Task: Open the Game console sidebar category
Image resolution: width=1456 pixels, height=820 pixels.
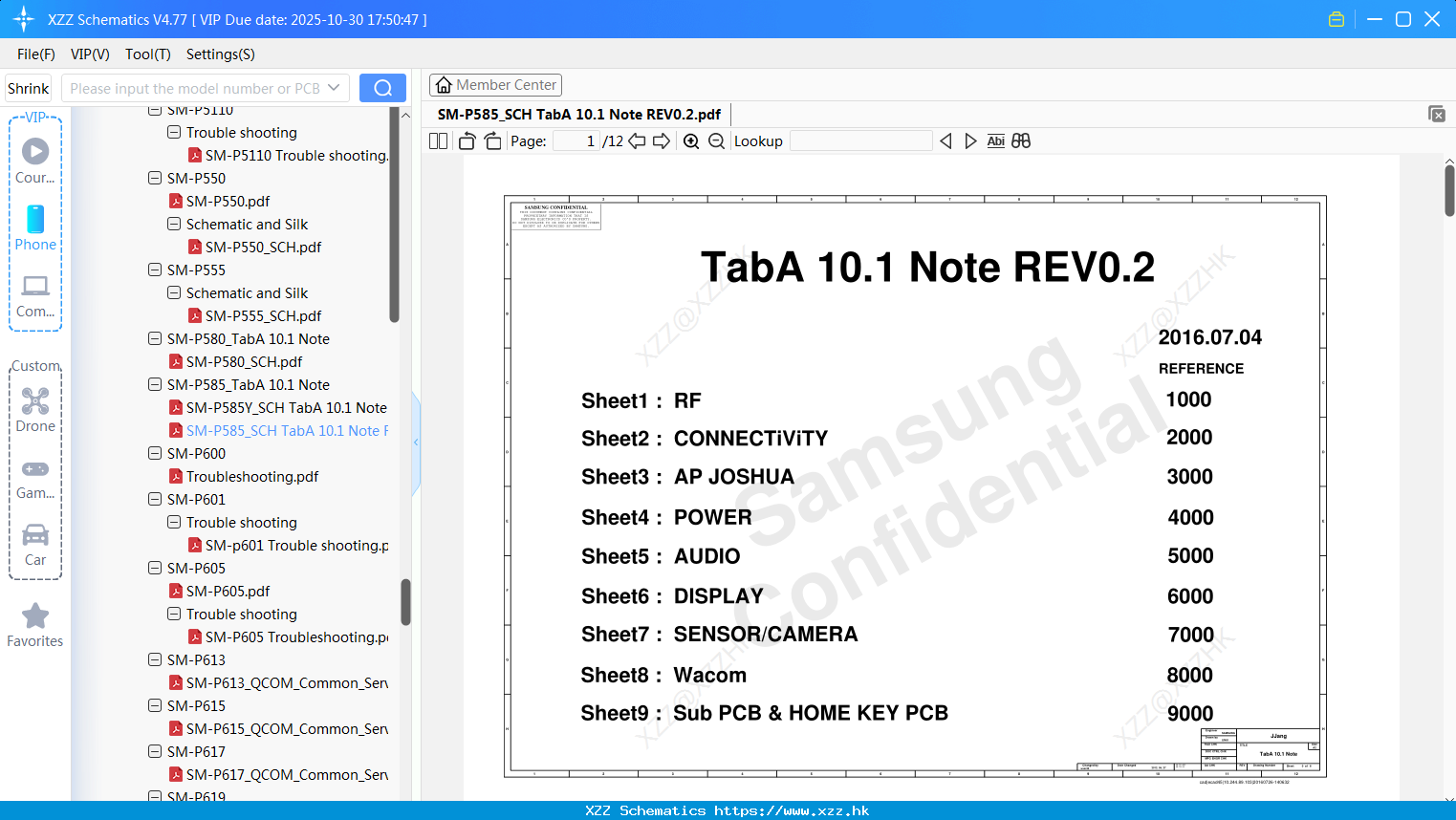Action: point(35,479)
